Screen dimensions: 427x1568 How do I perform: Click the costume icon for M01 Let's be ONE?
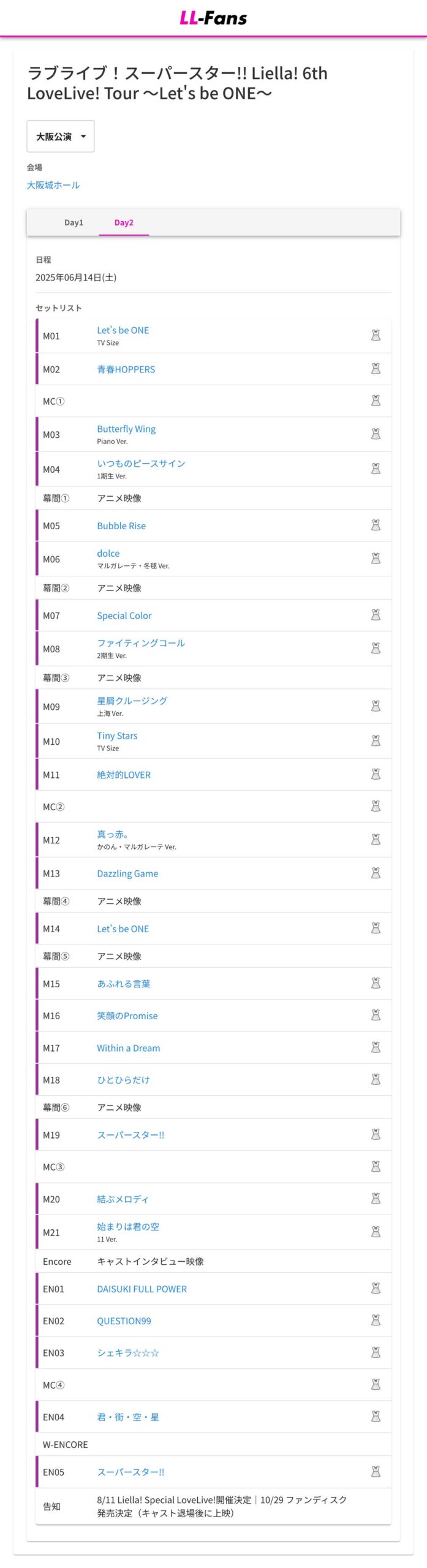tap(376, 335)
